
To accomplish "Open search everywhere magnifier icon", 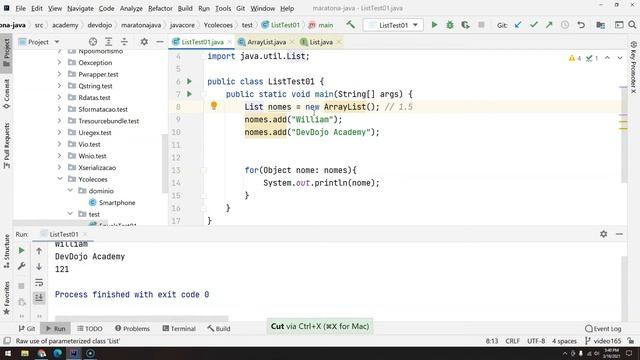I will pos(632,25).
